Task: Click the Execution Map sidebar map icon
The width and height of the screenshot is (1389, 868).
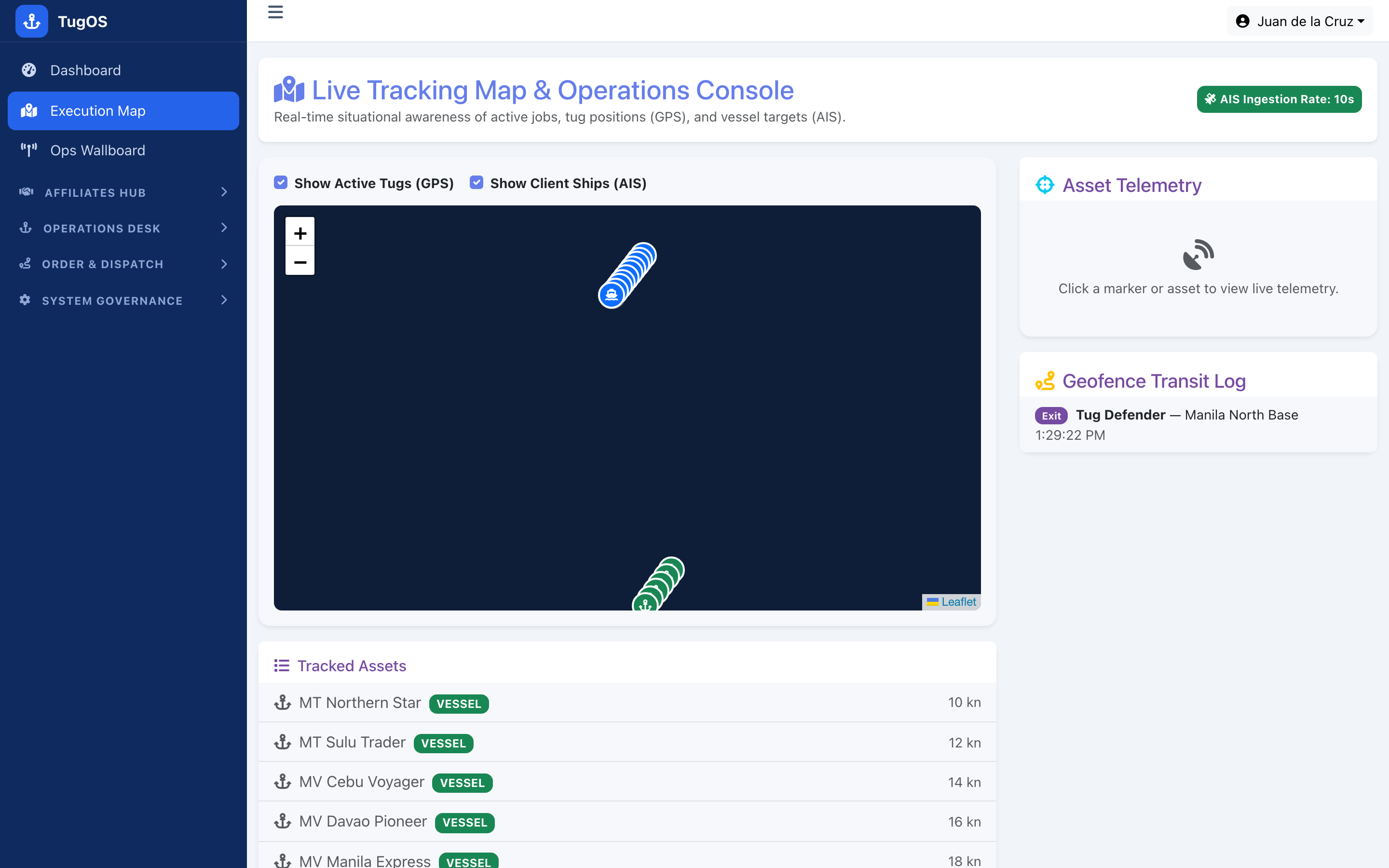Action: [x=29, y=111]
